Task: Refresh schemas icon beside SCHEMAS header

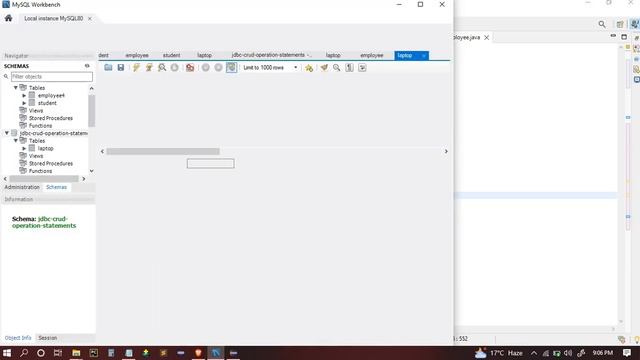Action: 87,66
